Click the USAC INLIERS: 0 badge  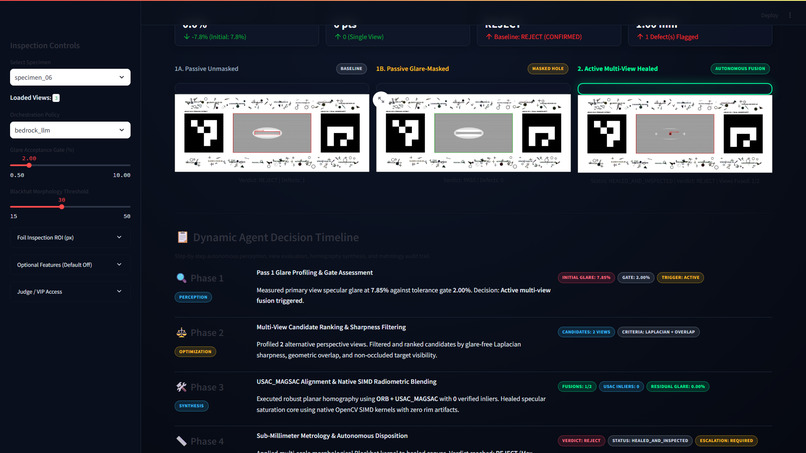point(621,387)
